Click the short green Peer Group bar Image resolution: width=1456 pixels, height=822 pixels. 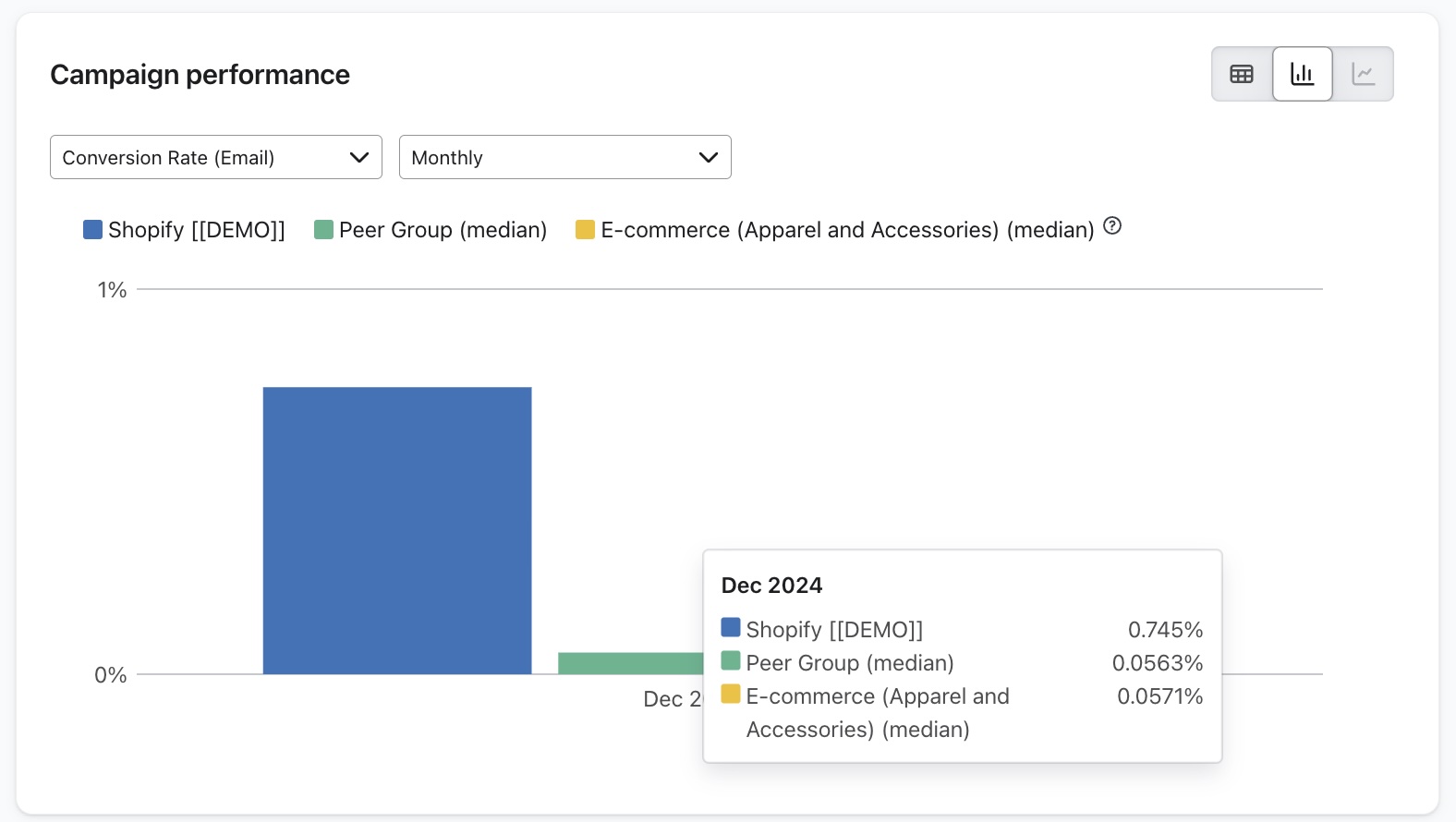pos(630,663)
